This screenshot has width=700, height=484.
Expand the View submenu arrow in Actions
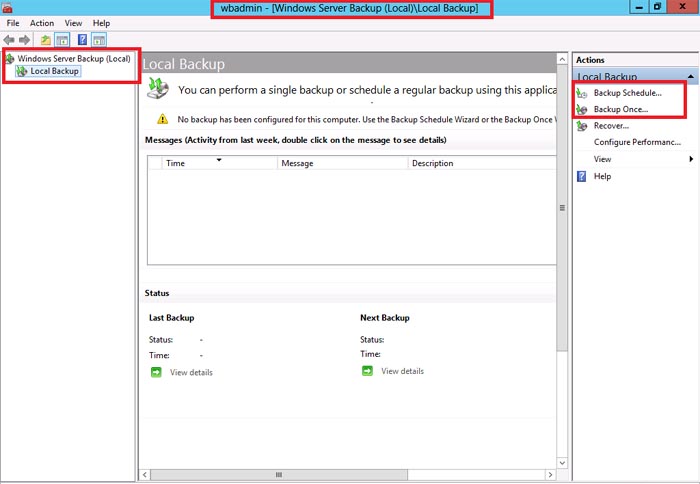[691, 159]
